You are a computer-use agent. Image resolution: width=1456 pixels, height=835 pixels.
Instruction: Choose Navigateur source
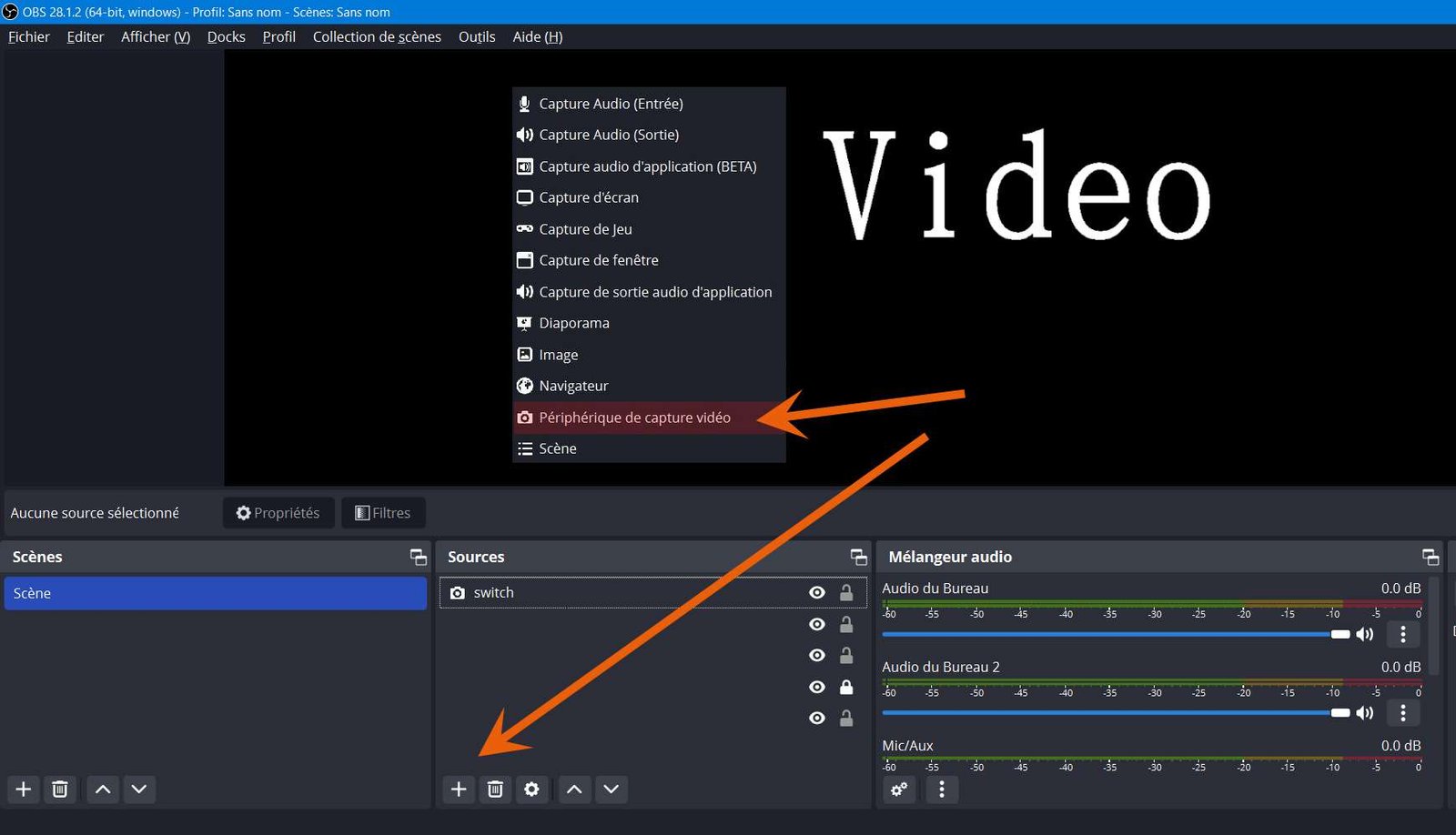click(649, 386)
